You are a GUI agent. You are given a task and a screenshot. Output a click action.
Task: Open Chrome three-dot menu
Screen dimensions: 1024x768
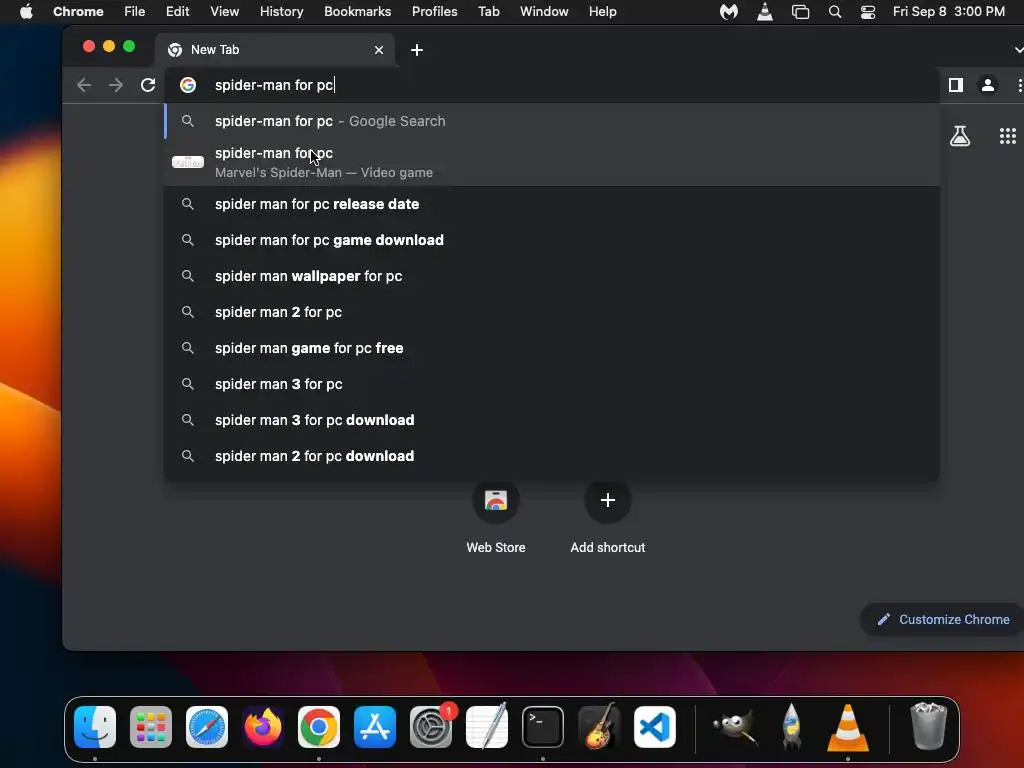(x=1019, y=85)
